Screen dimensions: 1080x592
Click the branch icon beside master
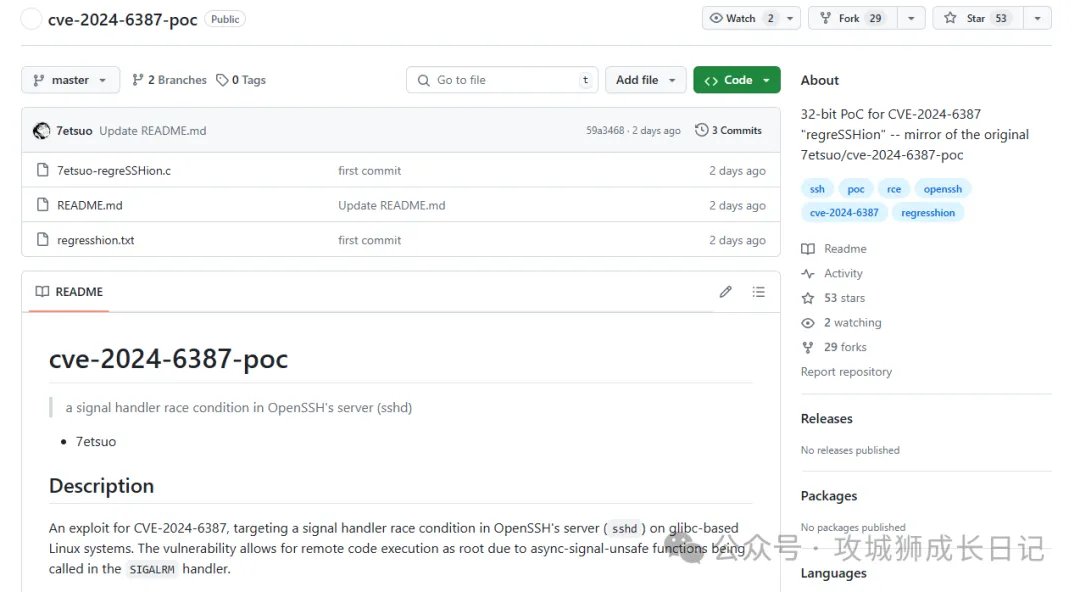39,80
